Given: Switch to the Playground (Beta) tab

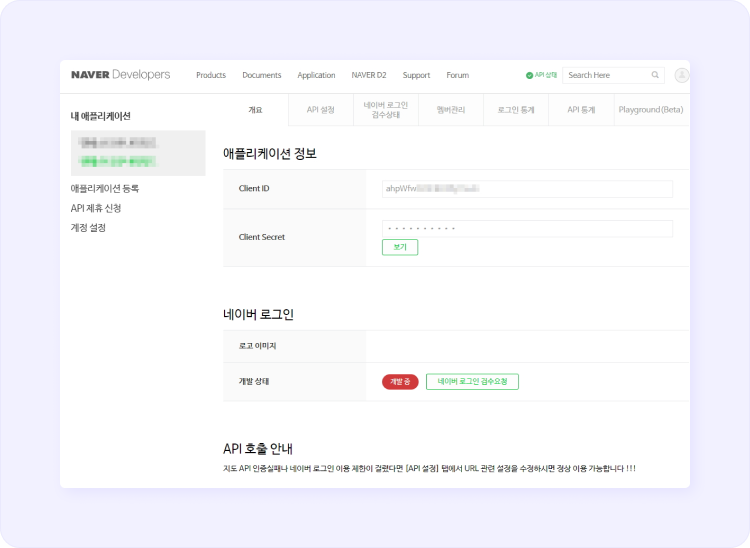Looking at the screenshot, I should click(651, 110).
